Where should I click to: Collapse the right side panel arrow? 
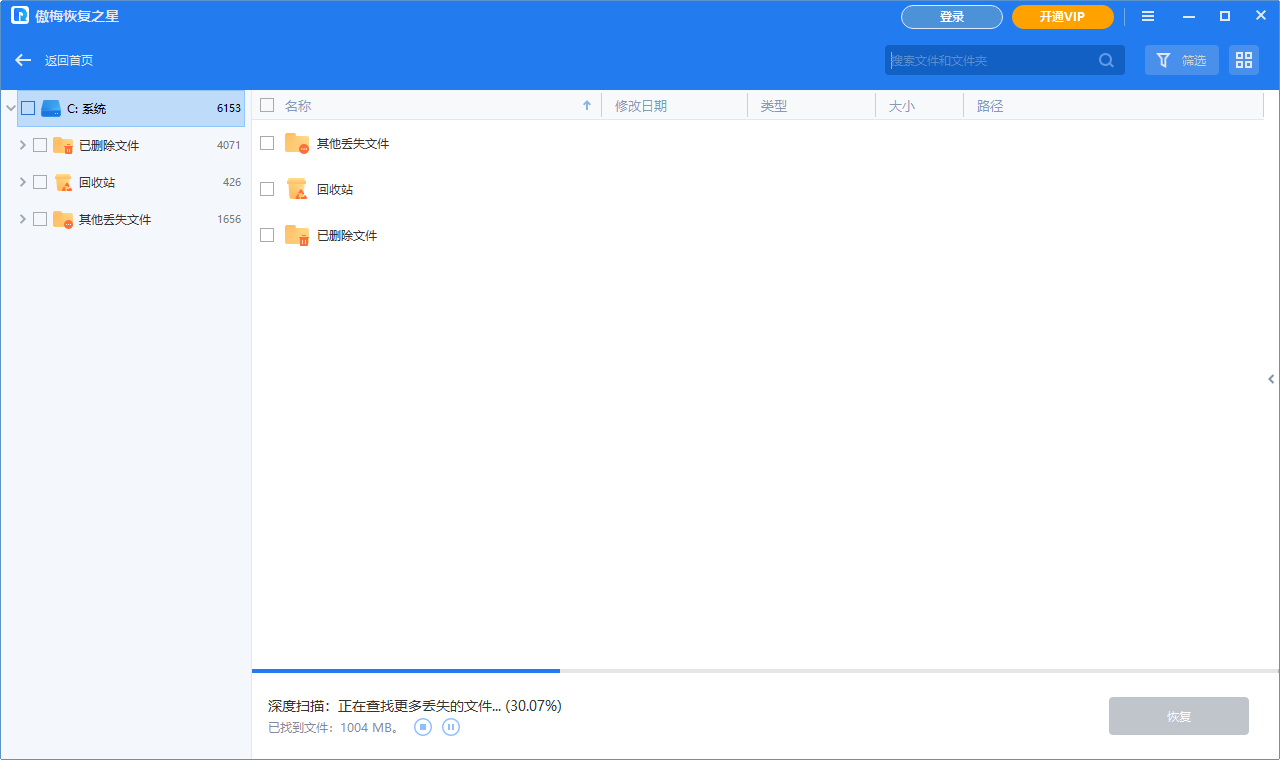1271,379
